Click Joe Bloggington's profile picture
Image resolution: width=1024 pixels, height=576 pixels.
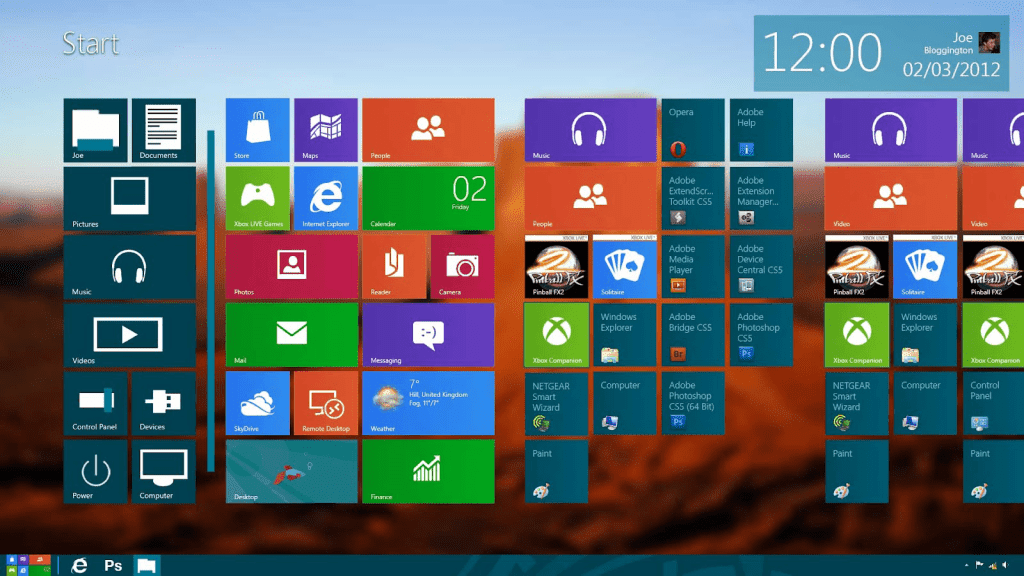click(989, 42)
